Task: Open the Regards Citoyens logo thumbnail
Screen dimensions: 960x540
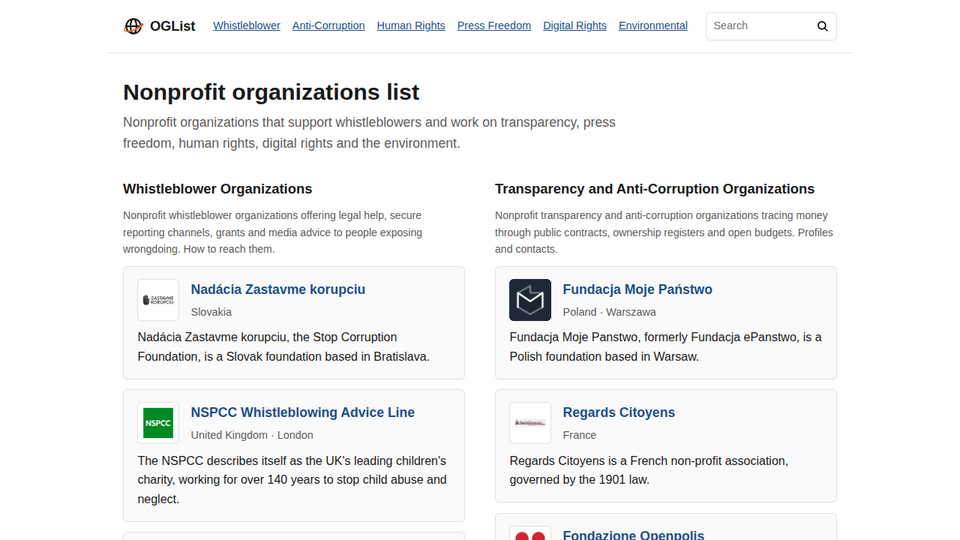Action: [530, 423]
